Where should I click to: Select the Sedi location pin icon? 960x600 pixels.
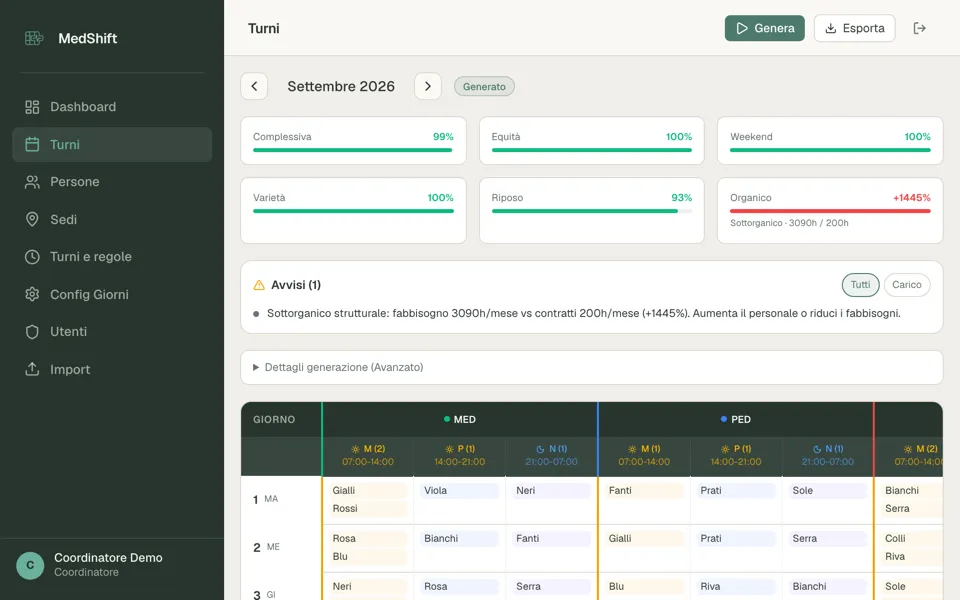[32, 219]
